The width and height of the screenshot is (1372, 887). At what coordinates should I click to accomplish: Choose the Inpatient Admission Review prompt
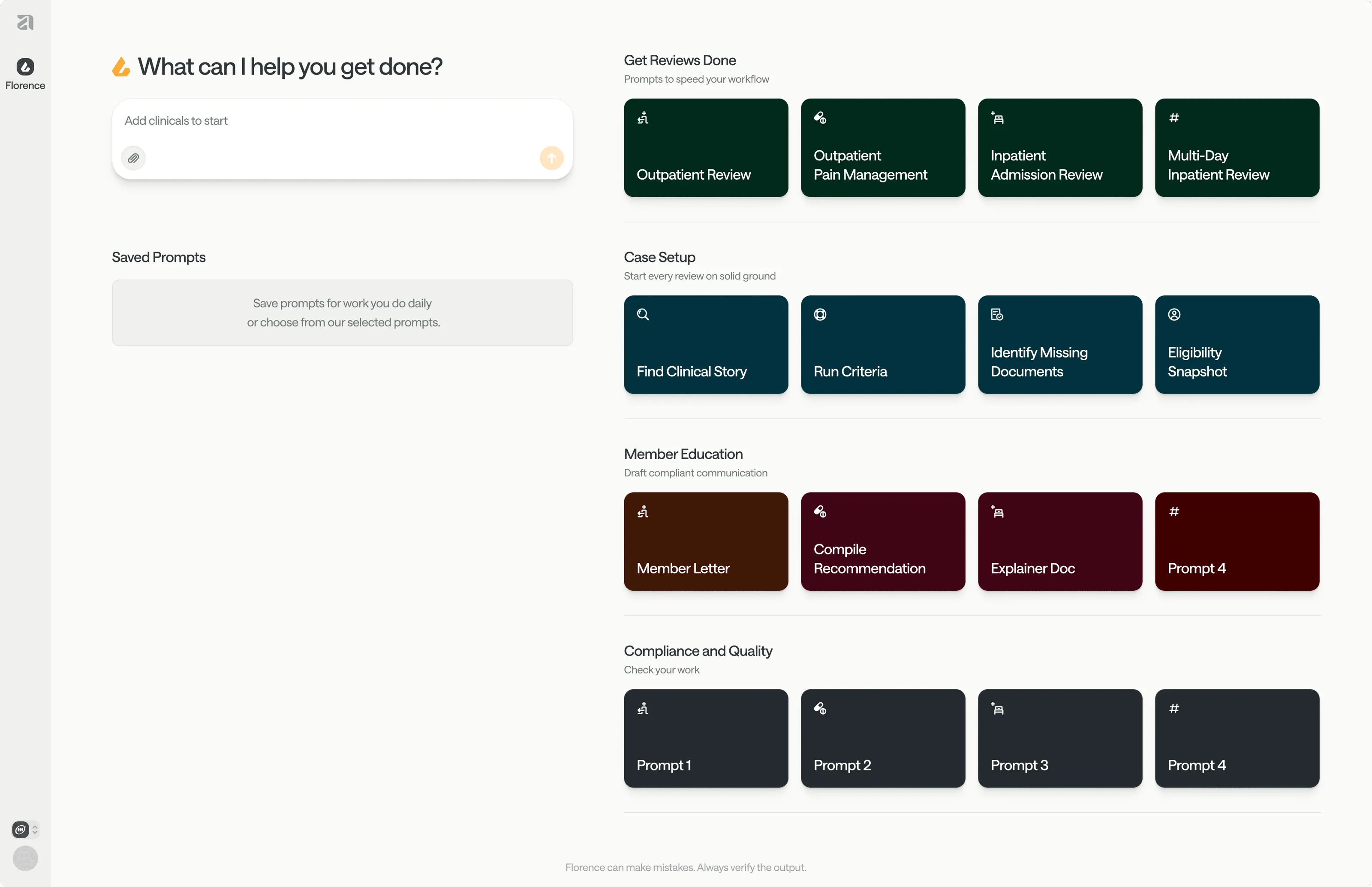tap(1060, 147)
